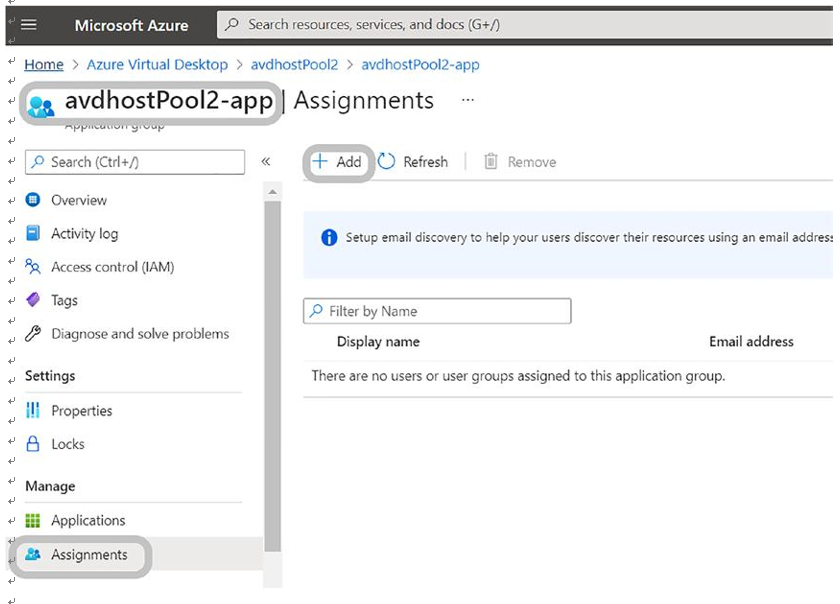
Task: Click the Properties icon
Action: pos(33,410)
